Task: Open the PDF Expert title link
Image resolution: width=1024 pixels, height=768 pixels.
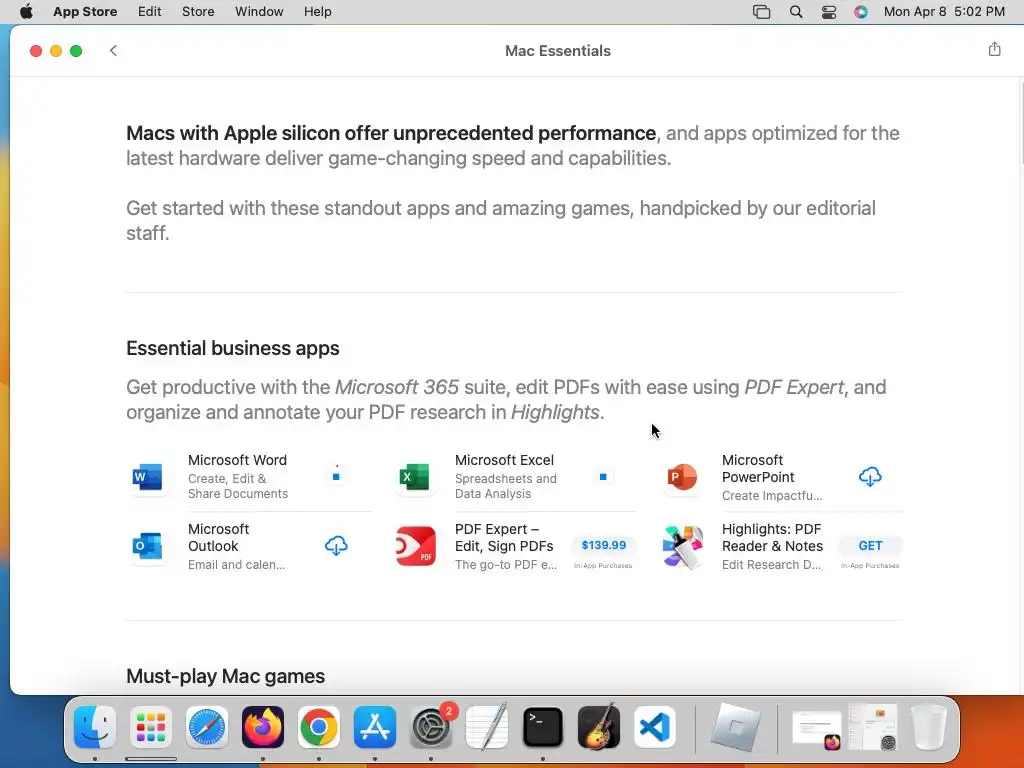Action: (x=504, y=537)
